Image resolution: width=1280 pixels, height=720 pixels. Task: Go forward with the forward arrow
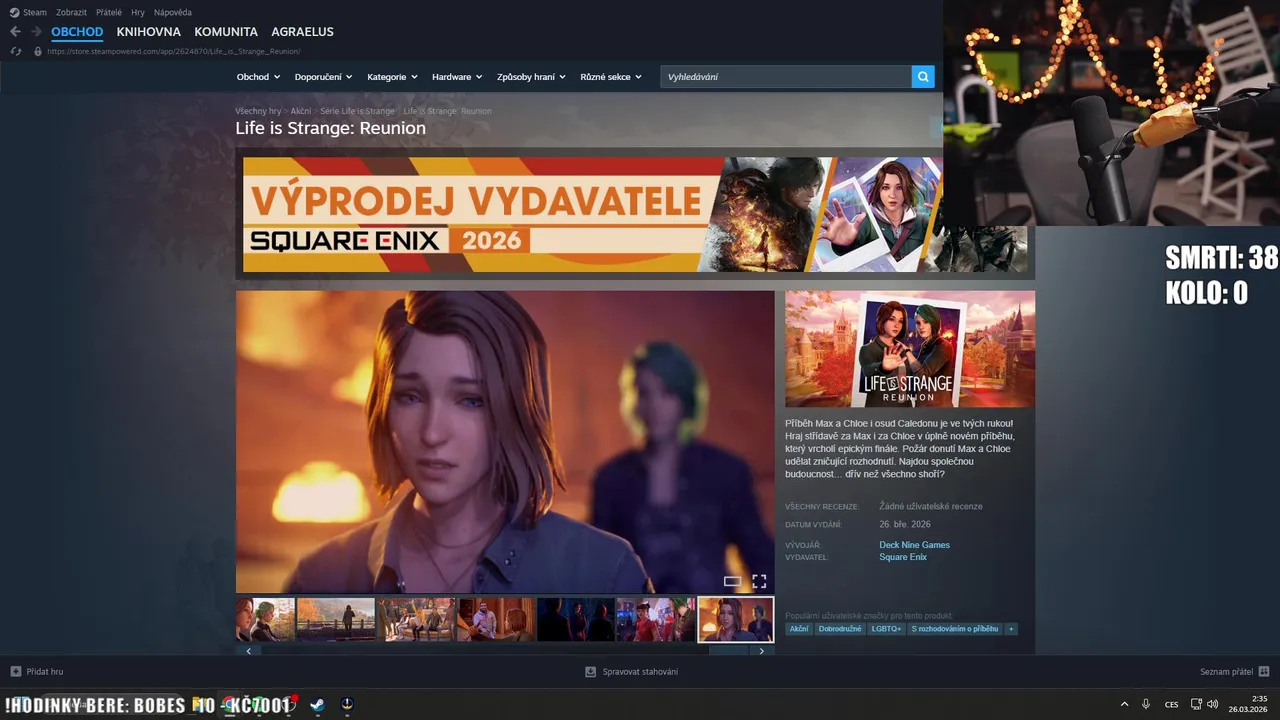pyautogui.click(x=36, y=32)
